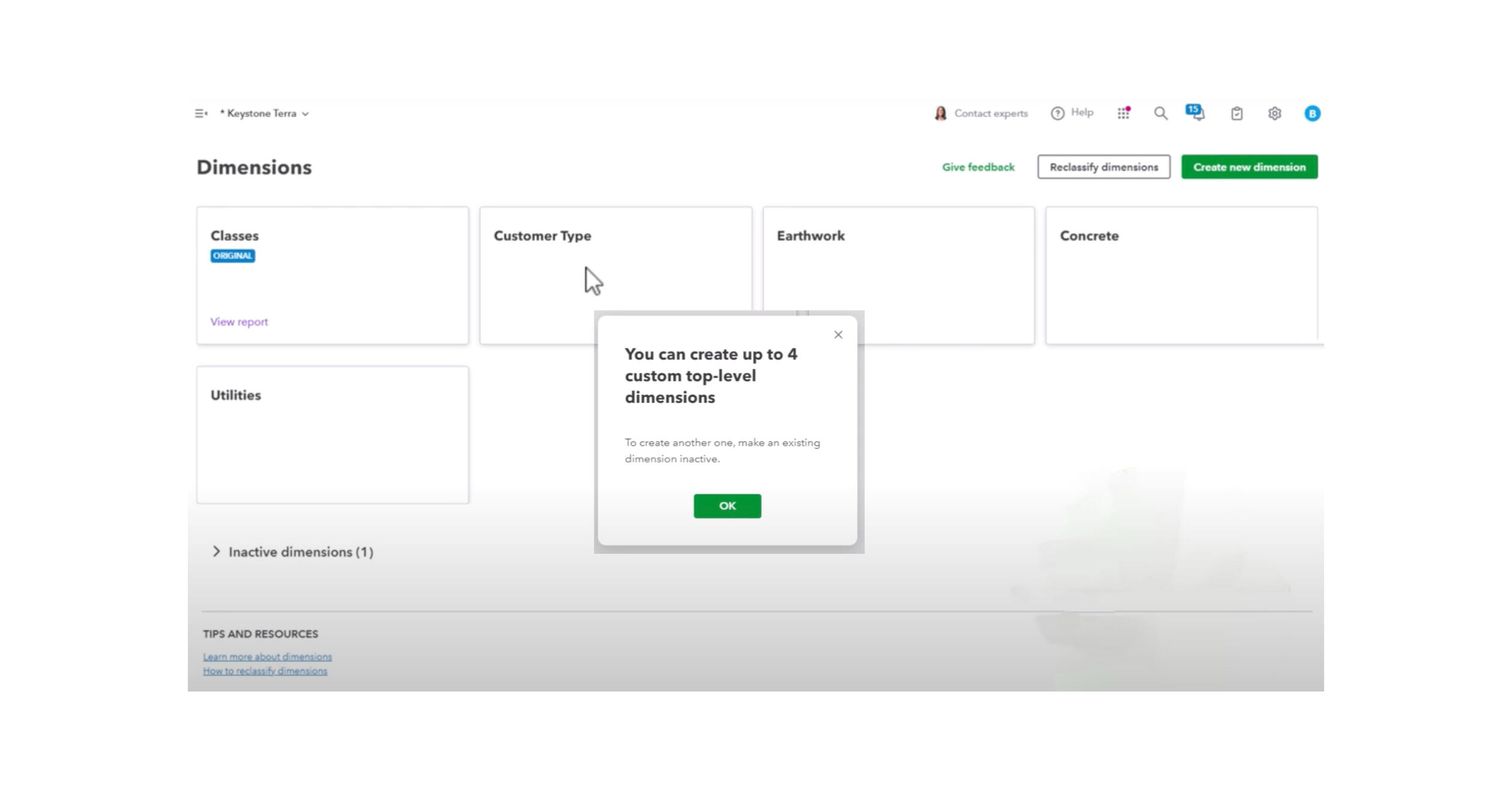Open the Help panel
1512x790 pixels.
click(1073, 113)
